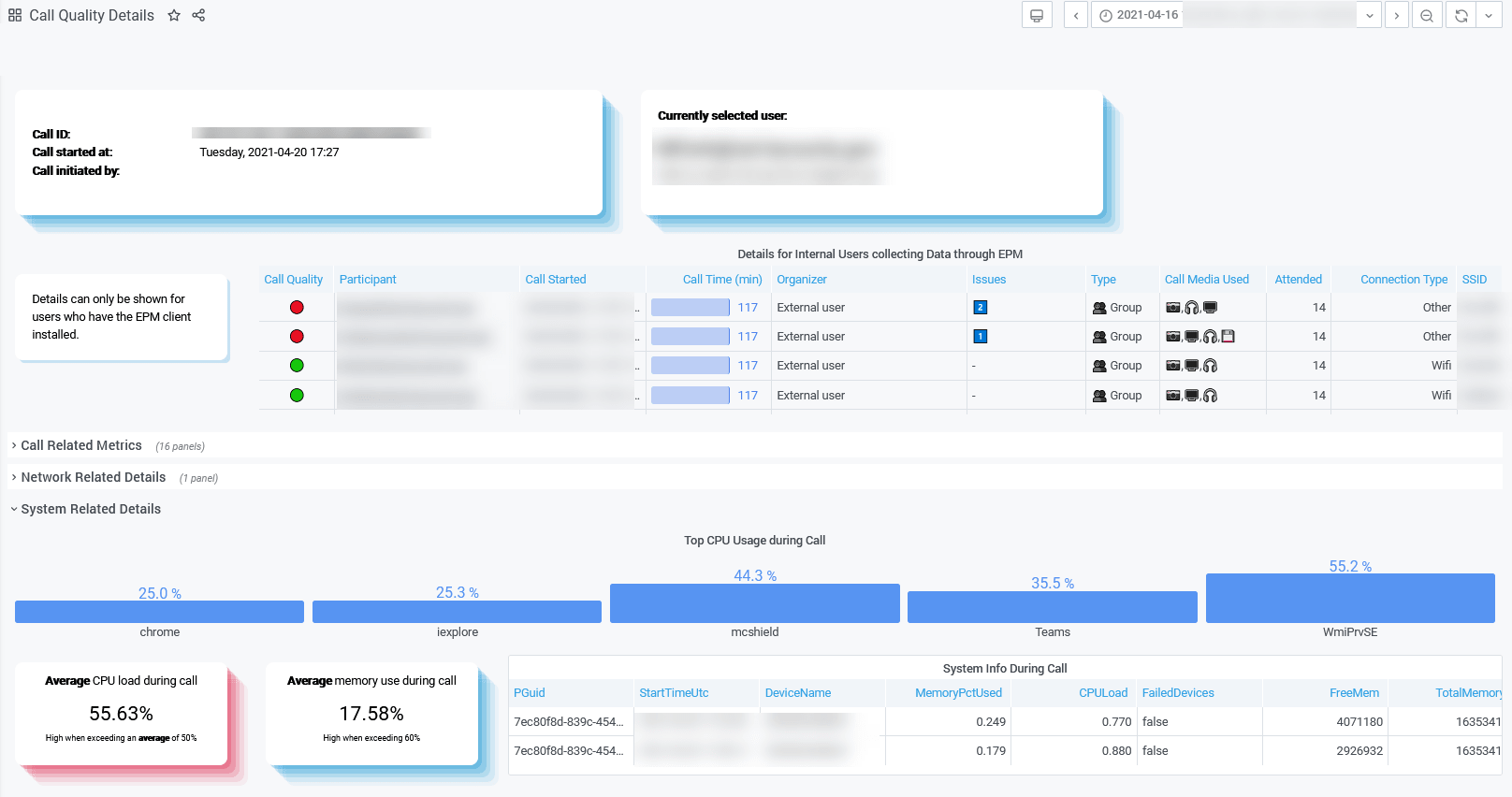Screen dimensions: 1512x797
Task: Shift time range backward with left arrow
Action: coord(1076,16)
